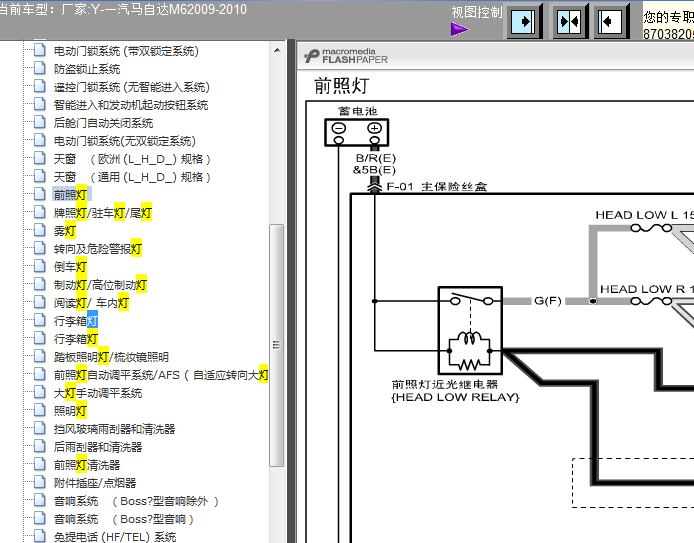Open 制动灯/高位制动灯 entry
The width and height of the screenshot is (694, 543).
(100, 285)
